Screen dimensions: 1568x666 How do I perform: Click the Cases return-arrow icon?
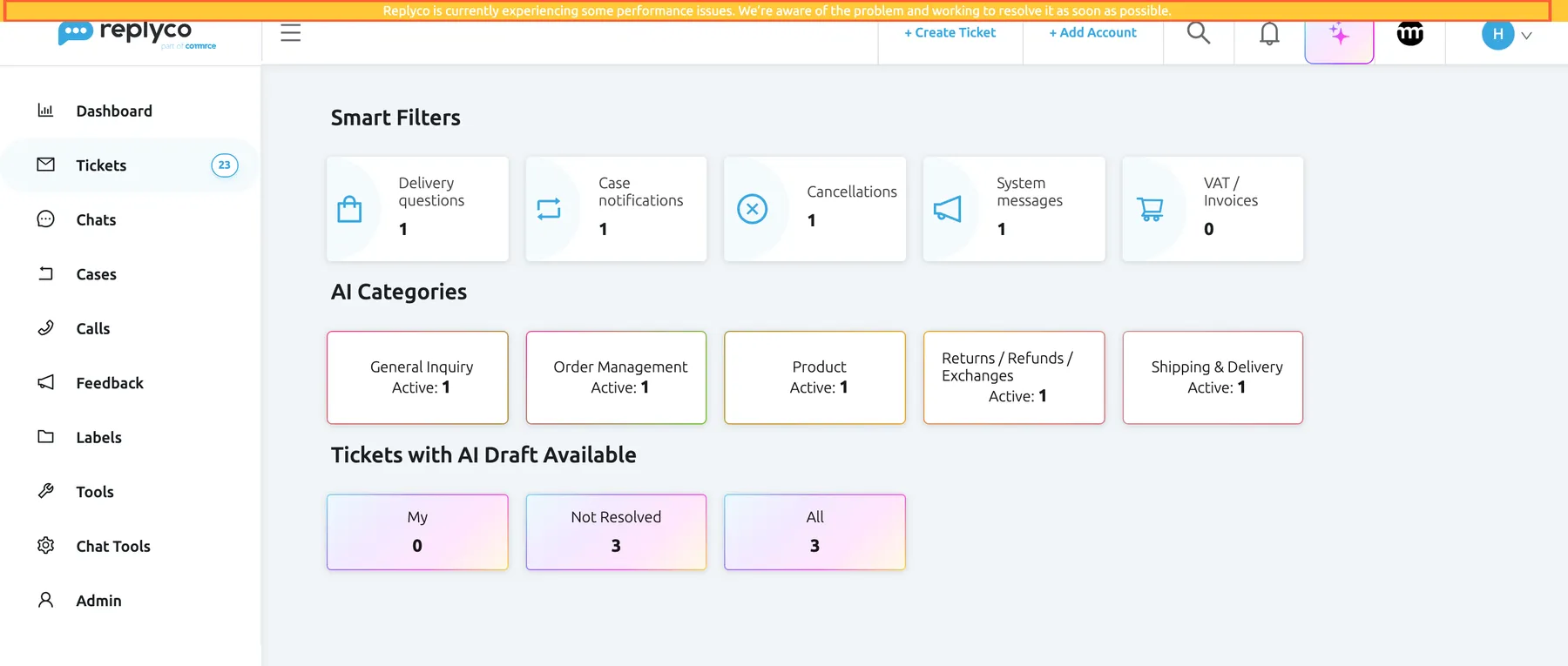pyautogui.click(x=45, y=273)
